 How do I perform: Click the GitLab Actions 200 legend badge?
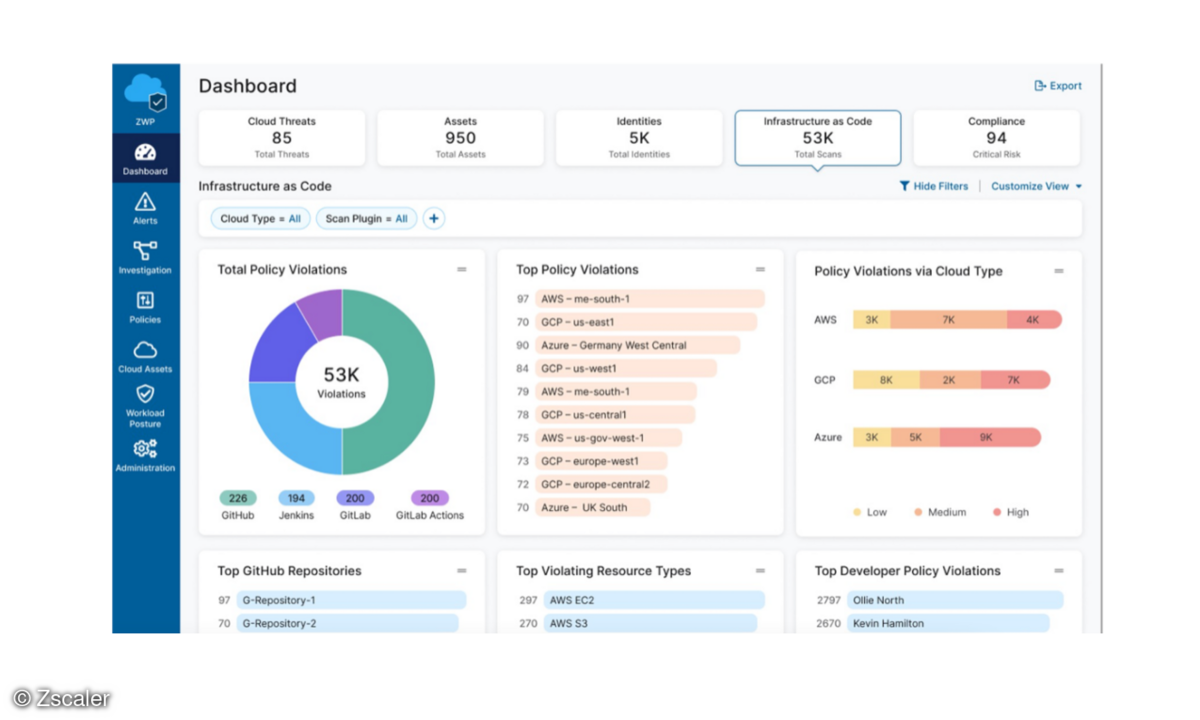[430, 498]
